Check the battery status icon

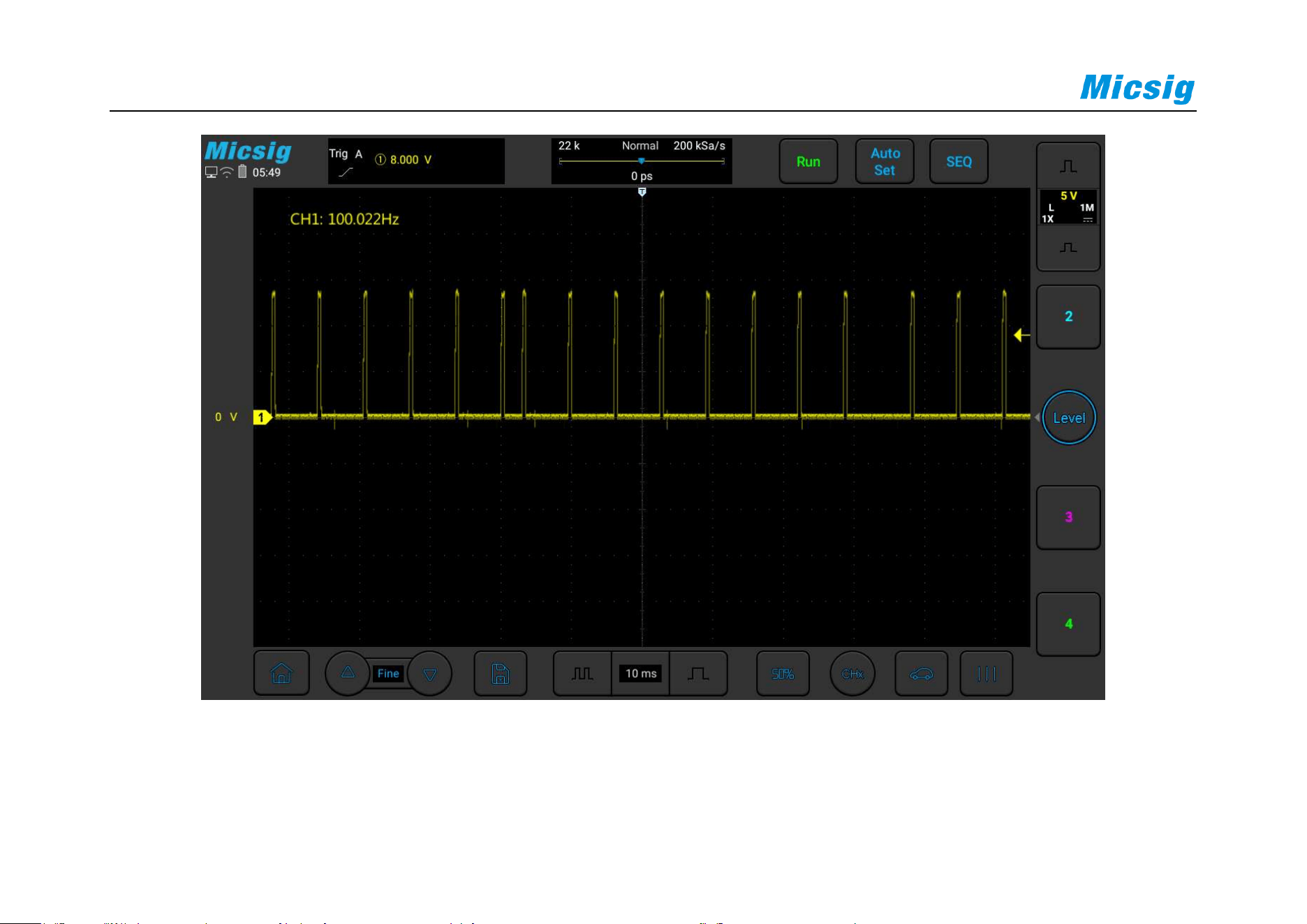point(242,172)
